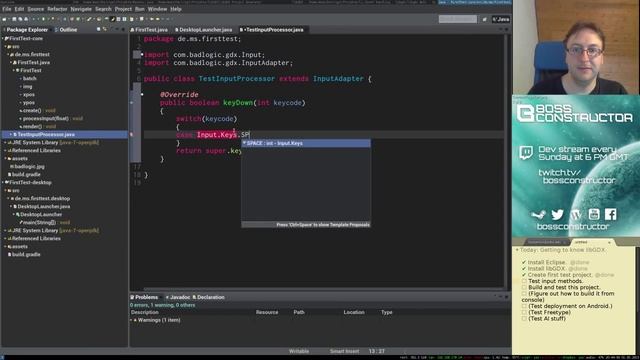The height and width of the screenshot is (360, 640).
Task: Click the YouTube icon on overlay banner
Action: [x=594, y=214]
